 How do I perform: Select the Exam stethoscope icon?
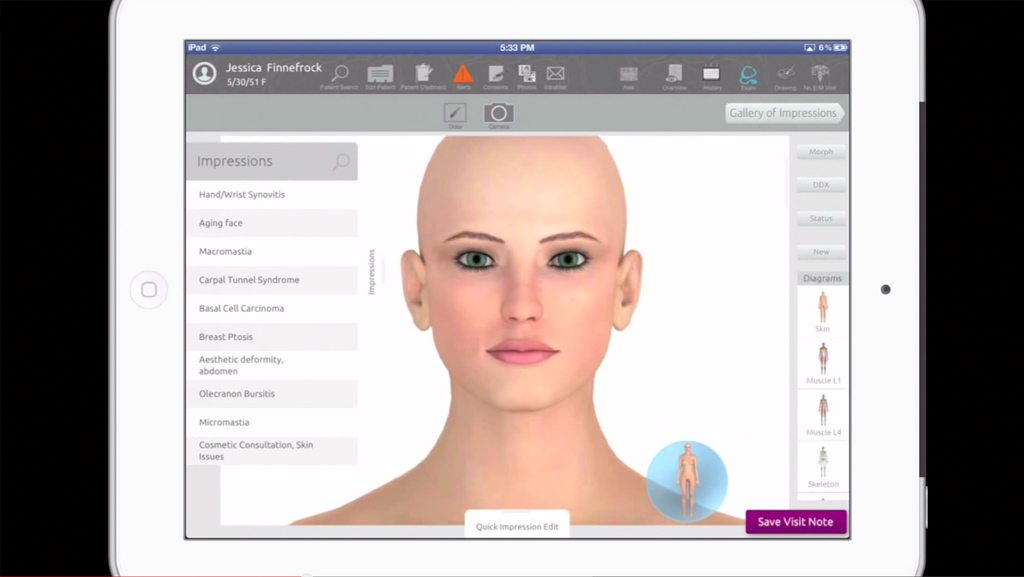748,74
